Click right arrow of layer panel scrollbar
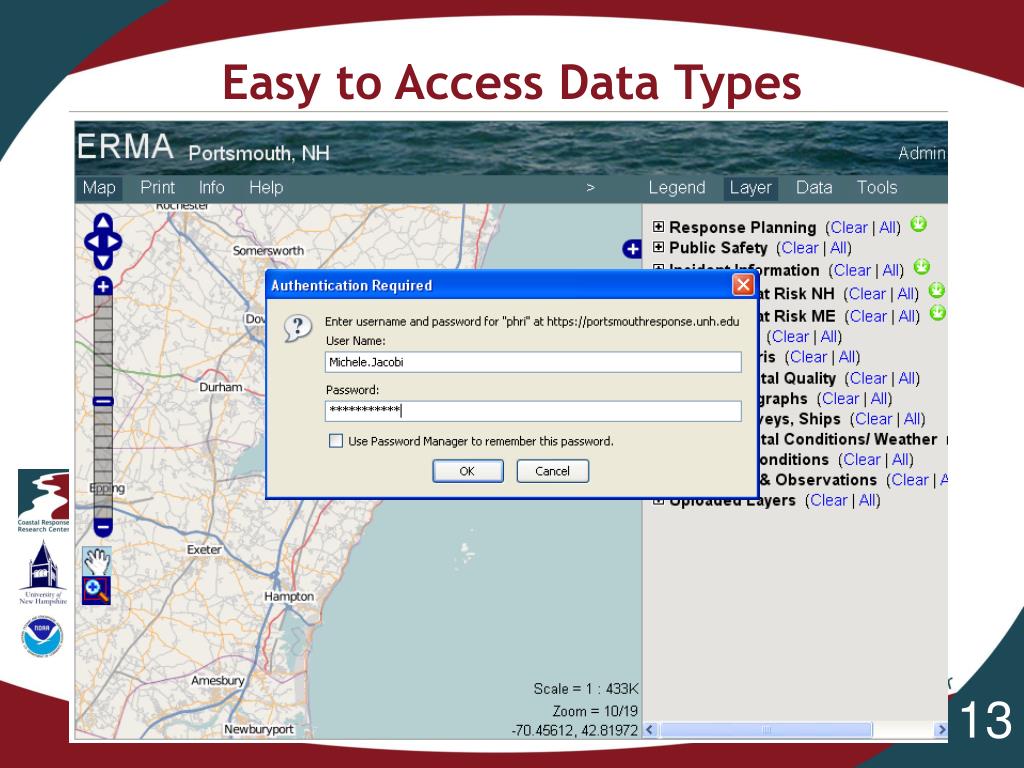The width and height of the screenshot is (1024, 768). tap(941, 729)
